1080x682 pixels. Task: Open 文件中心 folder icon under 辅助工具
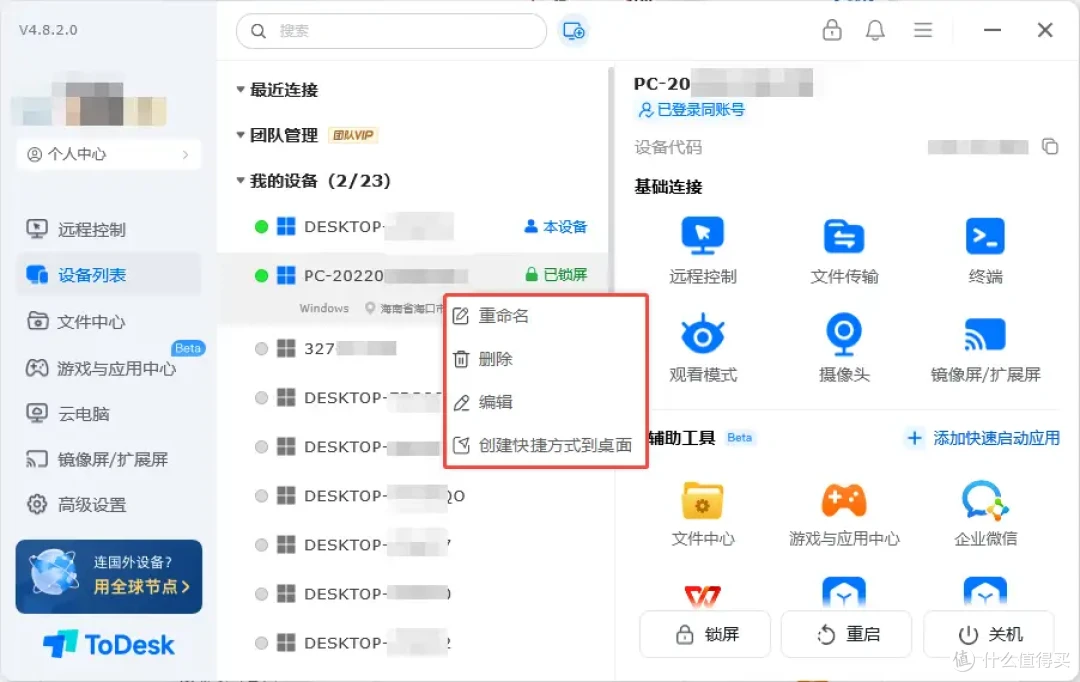pyautogui.click(x=703, y=500)
